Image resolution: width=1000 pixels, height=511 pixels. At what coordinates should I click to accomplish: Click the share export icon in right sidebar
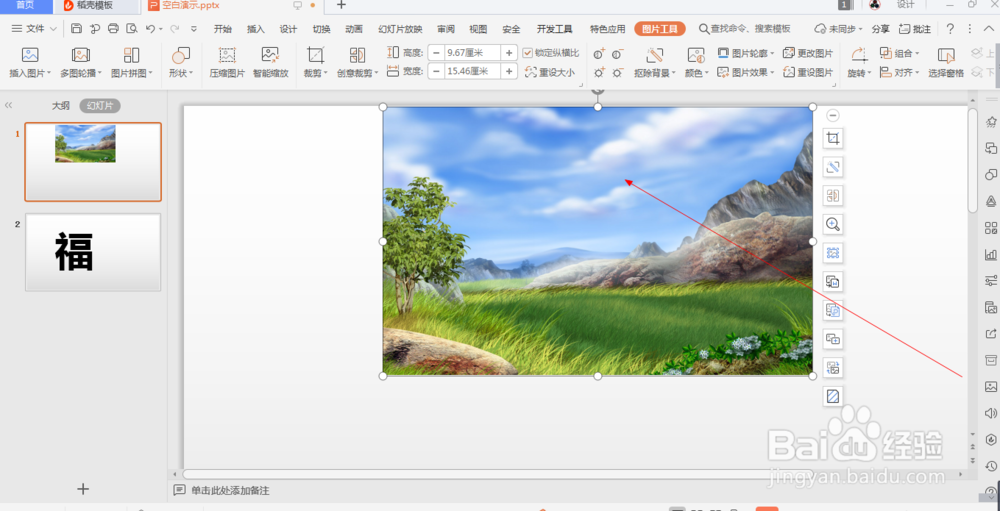coord(990,333)
